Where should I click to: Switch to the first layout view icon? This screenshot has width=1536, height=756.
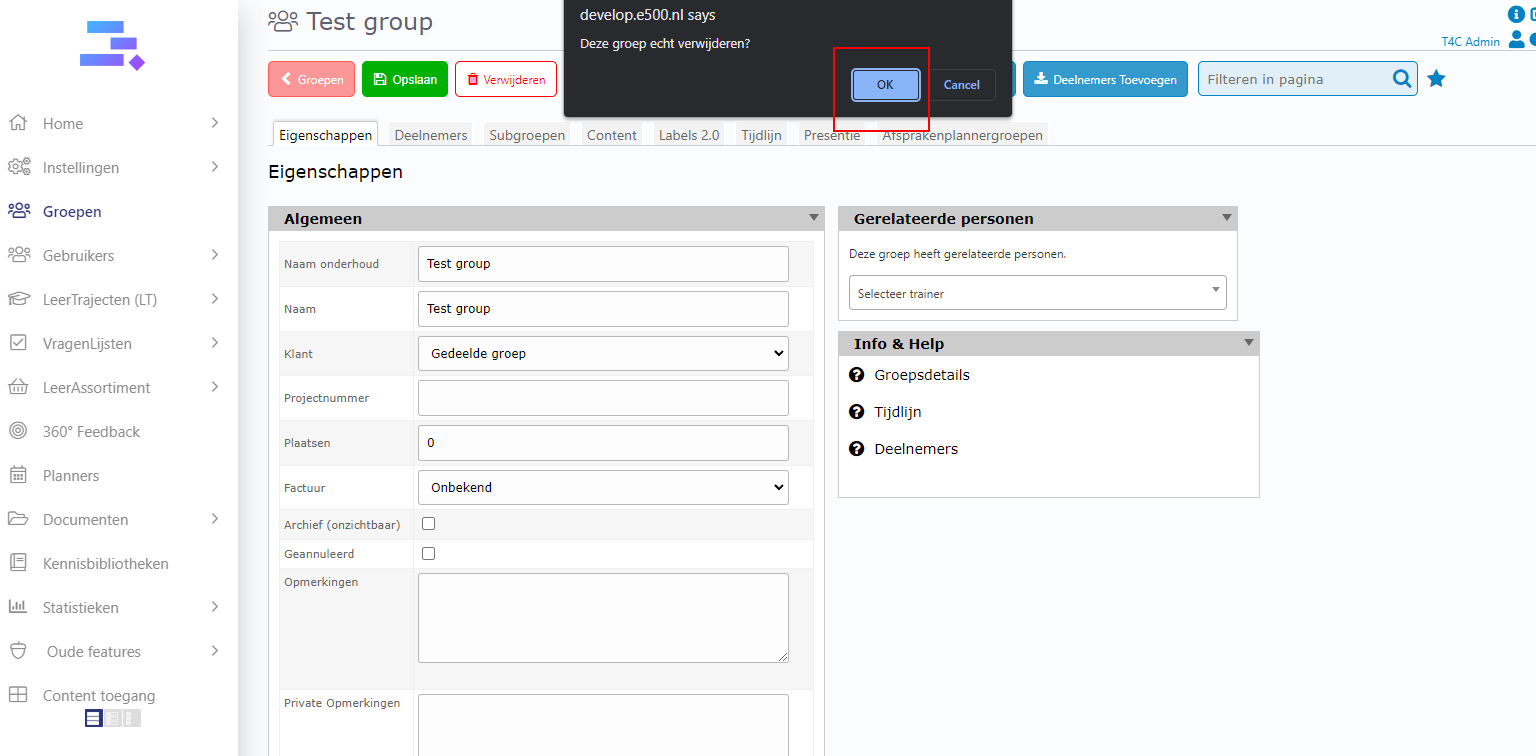pos(93,718)
